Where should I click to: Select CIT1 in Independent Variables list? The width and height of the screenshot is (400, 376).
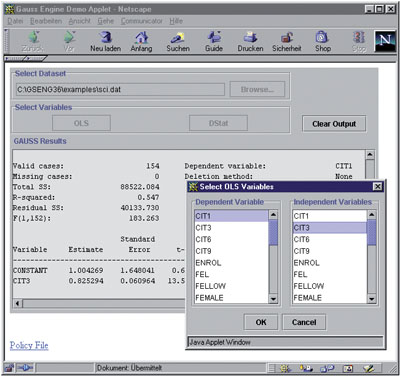pyautogui.click(x=330, y=216)
